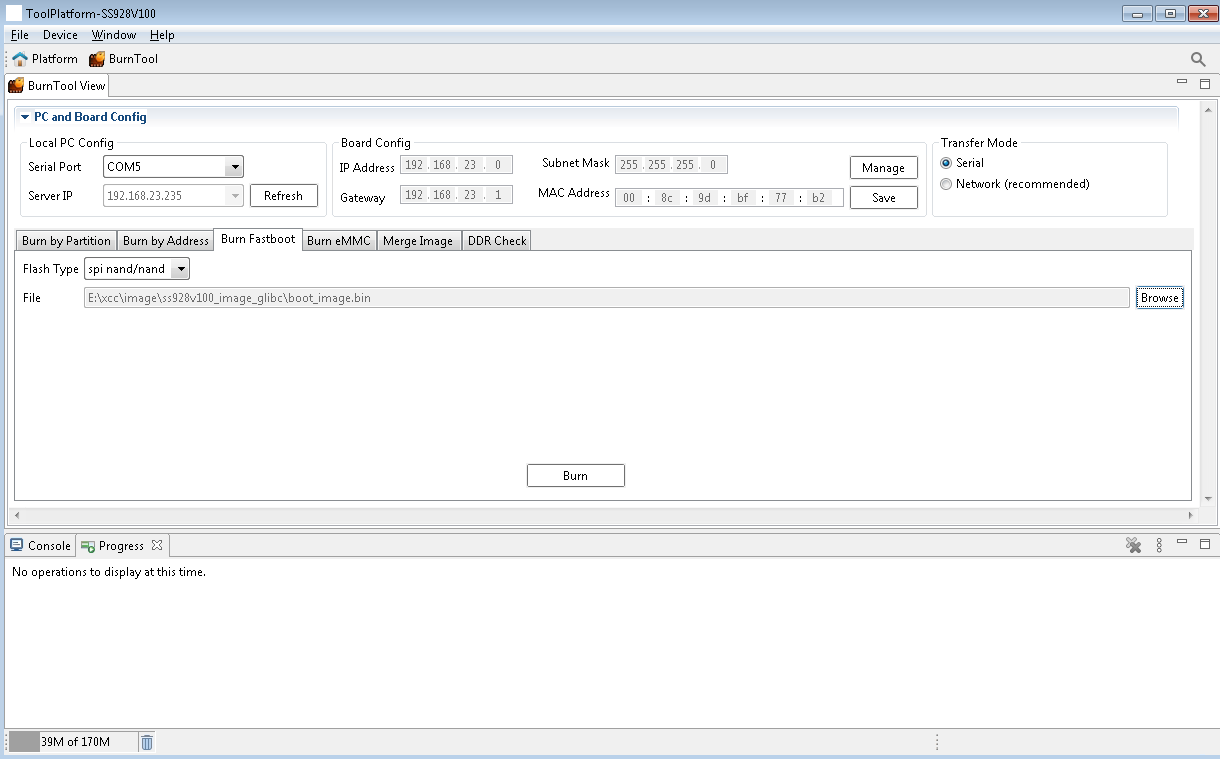The width and height of the screenshot is (1220, 759).
Task: Open the Platform home perspective
Action: point(44,59)
